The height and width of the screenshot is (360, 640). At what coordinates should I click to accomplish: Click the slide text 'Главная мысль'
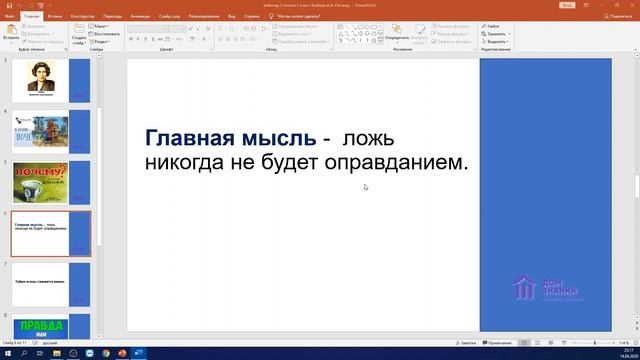(231, 138)
